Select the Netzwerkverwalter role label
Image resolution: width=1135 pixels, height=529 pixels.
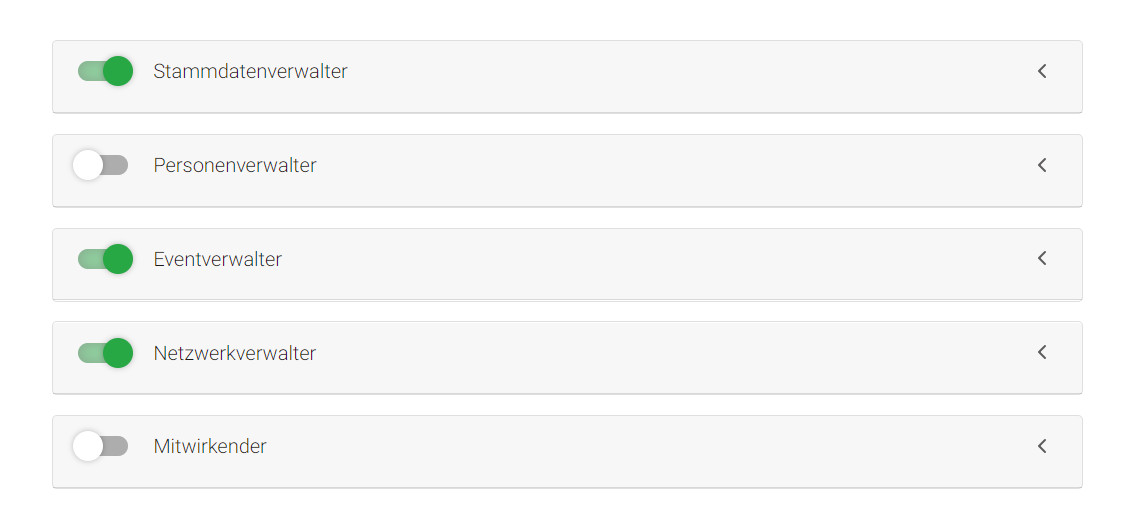(x=235, y=353)
